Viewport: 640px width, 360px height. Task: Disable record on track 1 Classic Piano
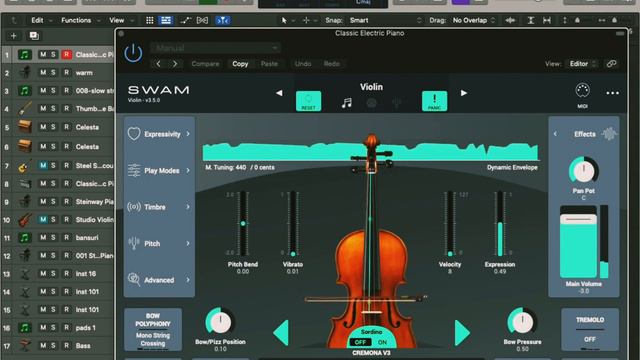coord(67,54)
